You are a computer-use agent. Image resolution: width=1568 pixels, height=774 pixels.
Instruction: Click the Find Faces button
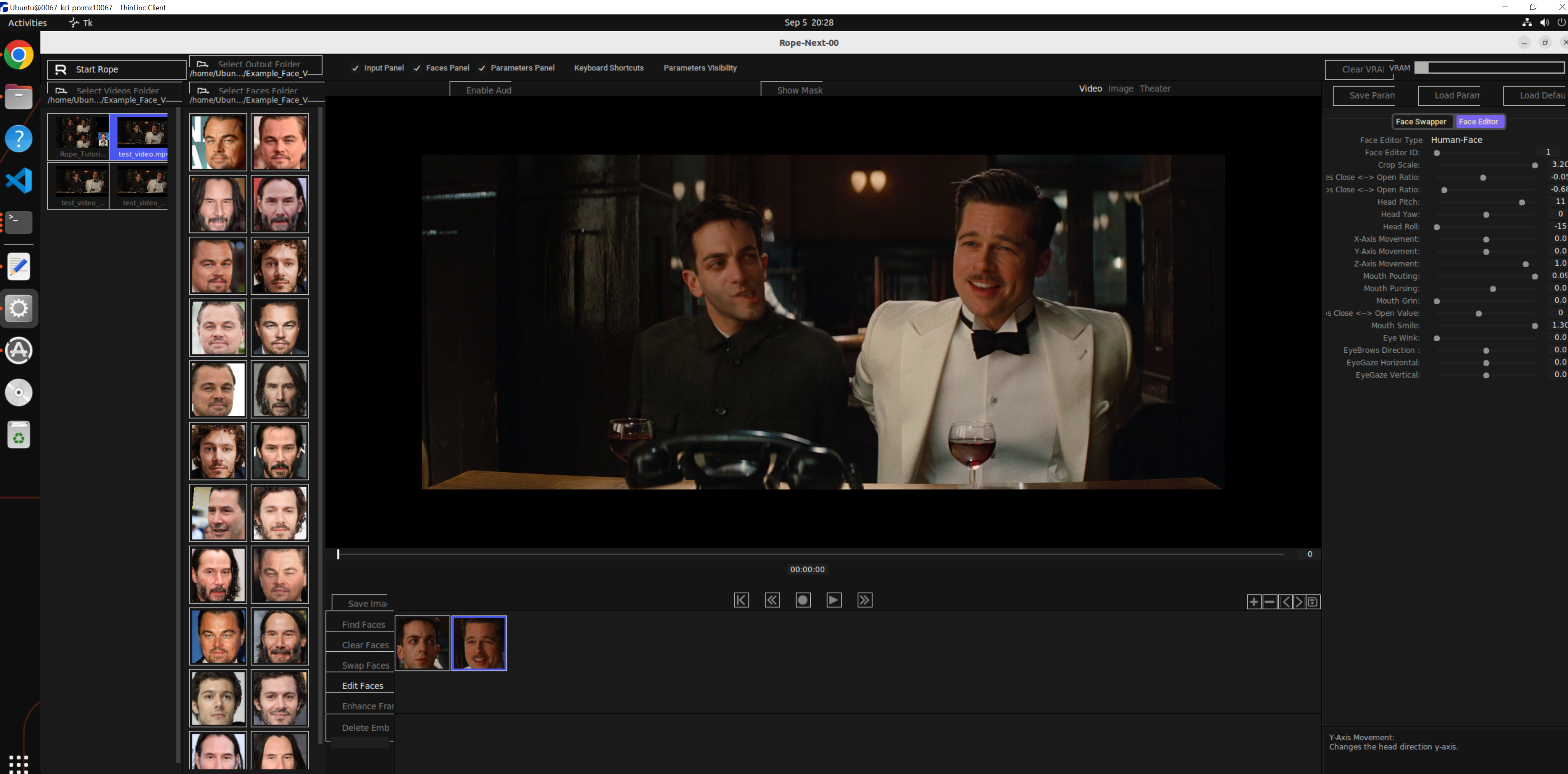pyautogui.click(x=363, y=624)
